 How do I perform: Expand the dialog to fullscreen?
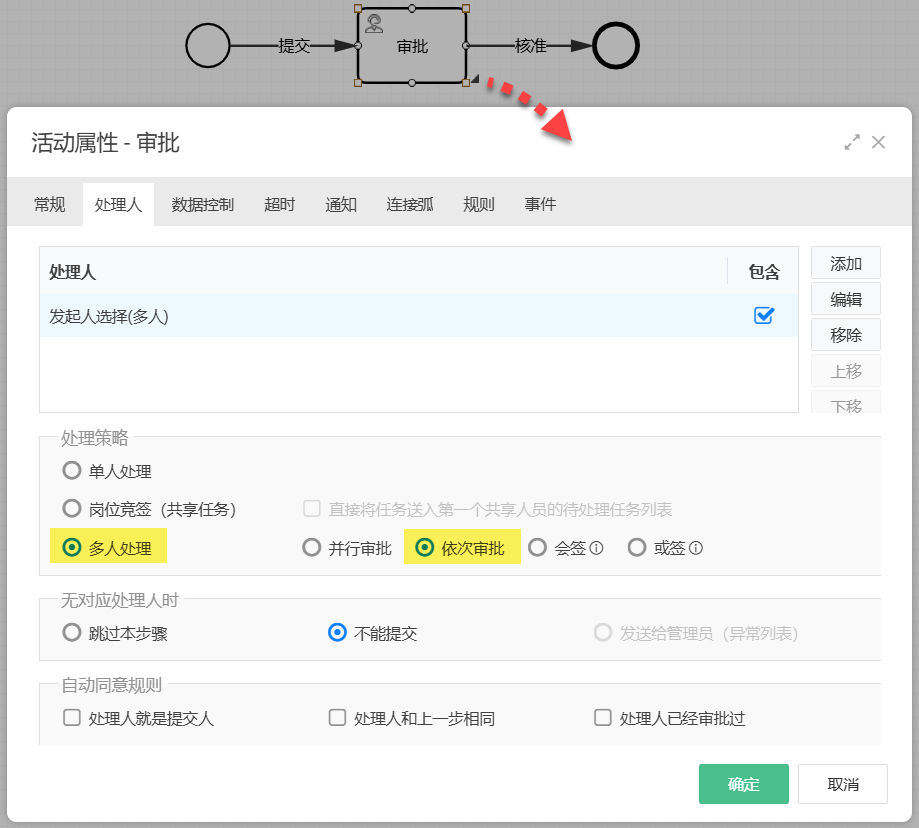point(852,142)
